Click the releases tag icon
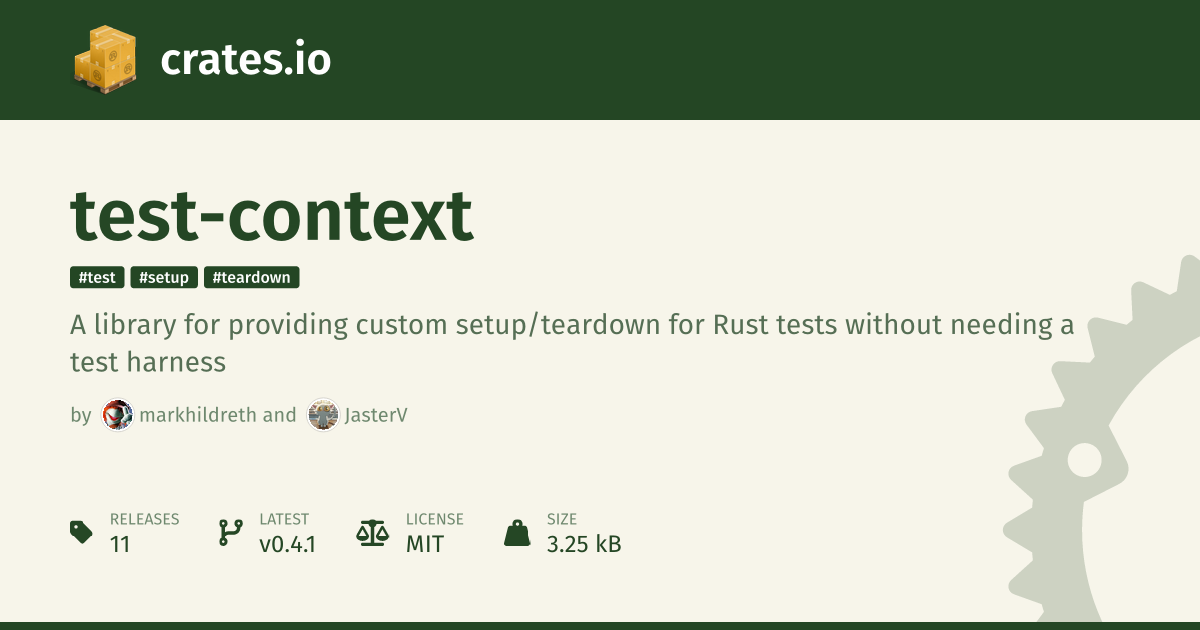1200x630 pixels. click(82, 532)
